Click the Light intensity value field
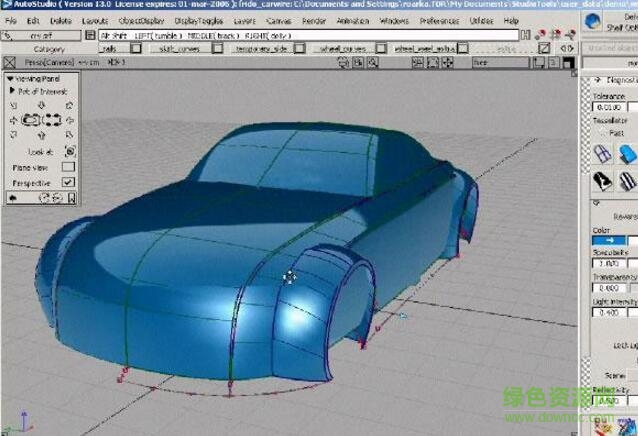Viewport: 638px width, 436px height. [x=609, y=312]
